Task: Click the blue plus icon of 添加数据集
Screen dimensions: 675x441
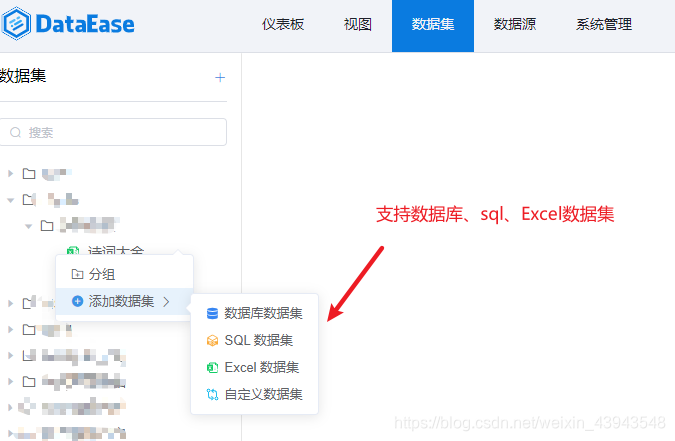Action: click(x=77, y=301)
